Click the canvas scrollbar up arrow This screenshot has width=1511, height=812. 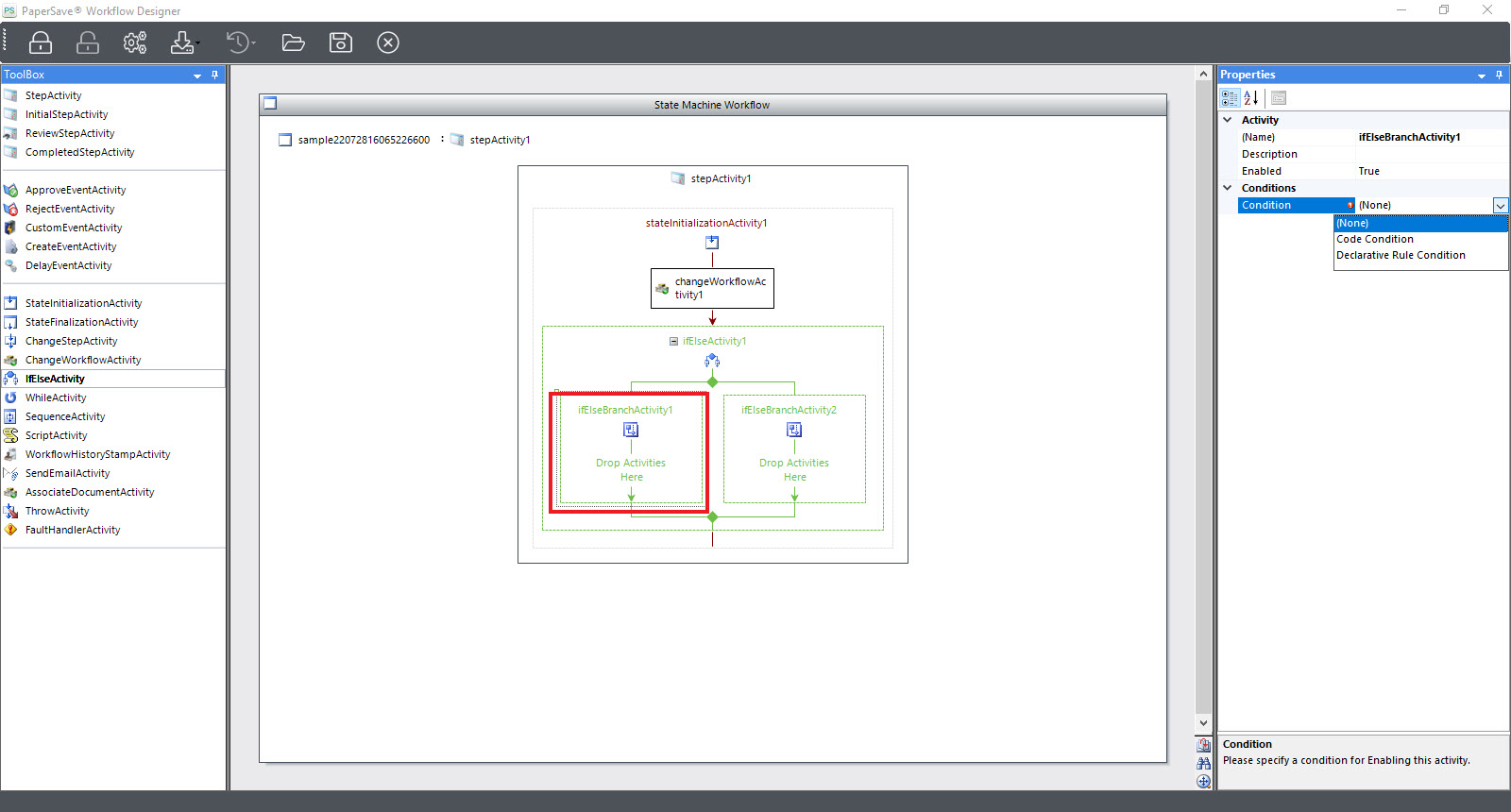click(1203, 74)
